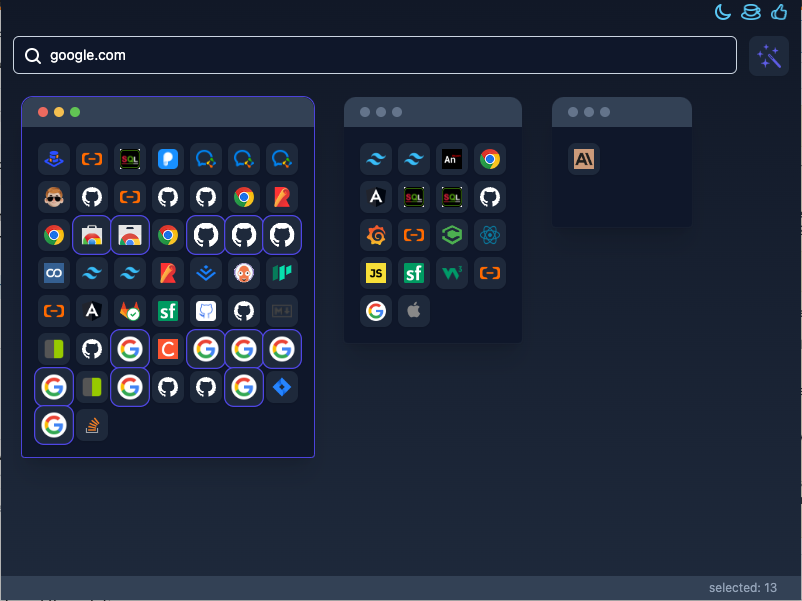Open the green folded map tab icon

pyautogui.click(x=282, y=273)
